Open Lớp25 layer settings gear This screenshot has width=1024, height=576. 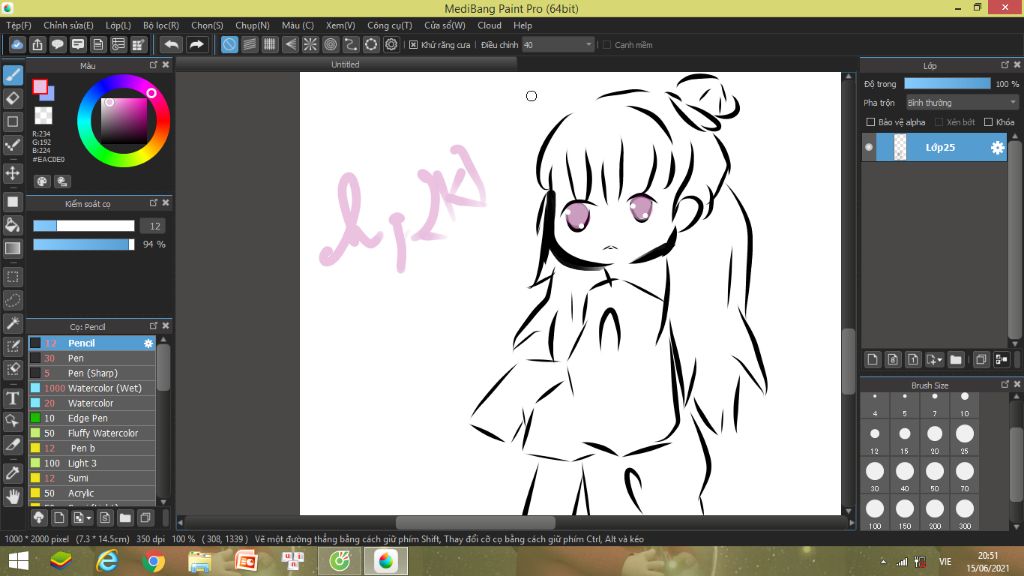(997, 148)
